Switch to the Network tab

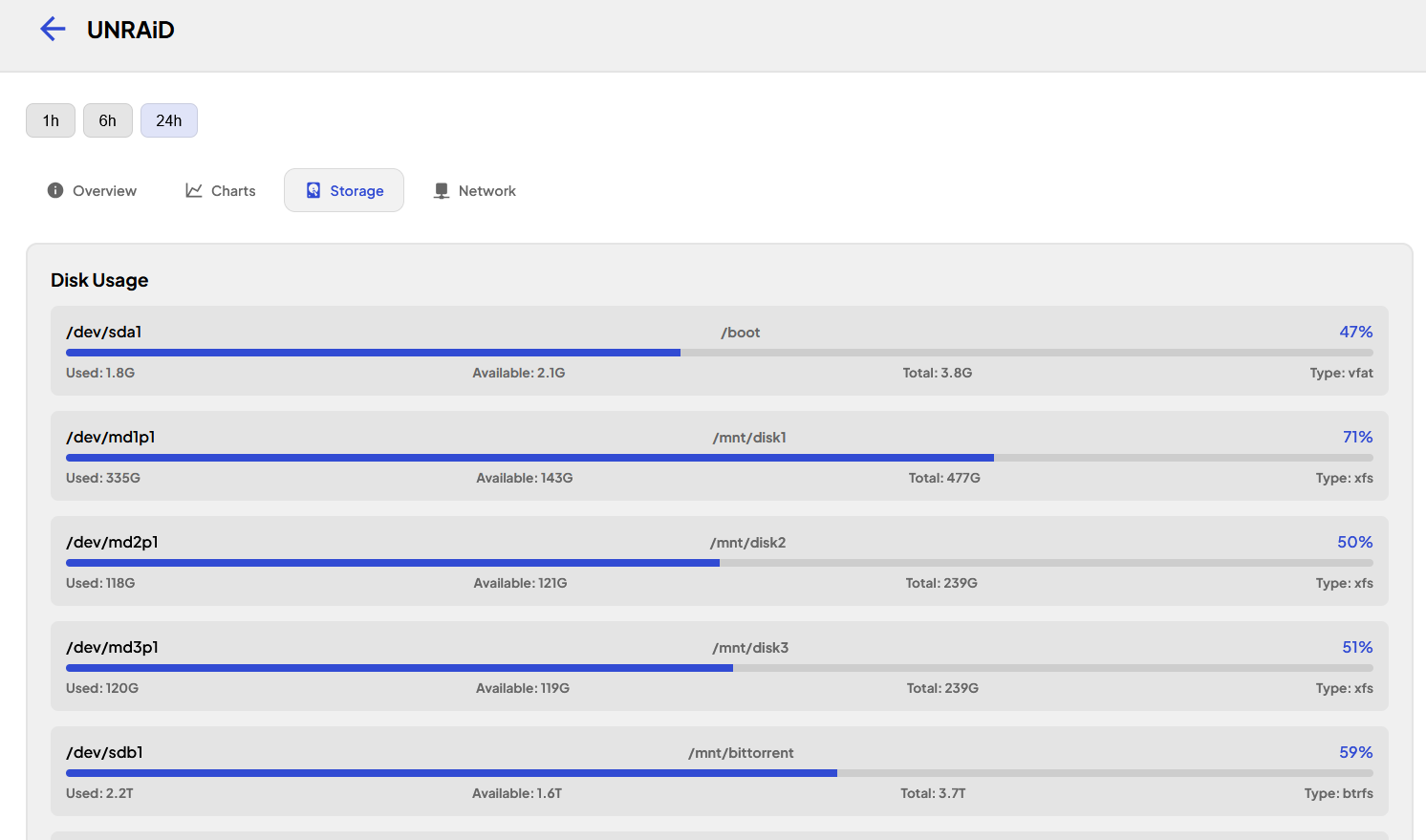click(475, 190)
